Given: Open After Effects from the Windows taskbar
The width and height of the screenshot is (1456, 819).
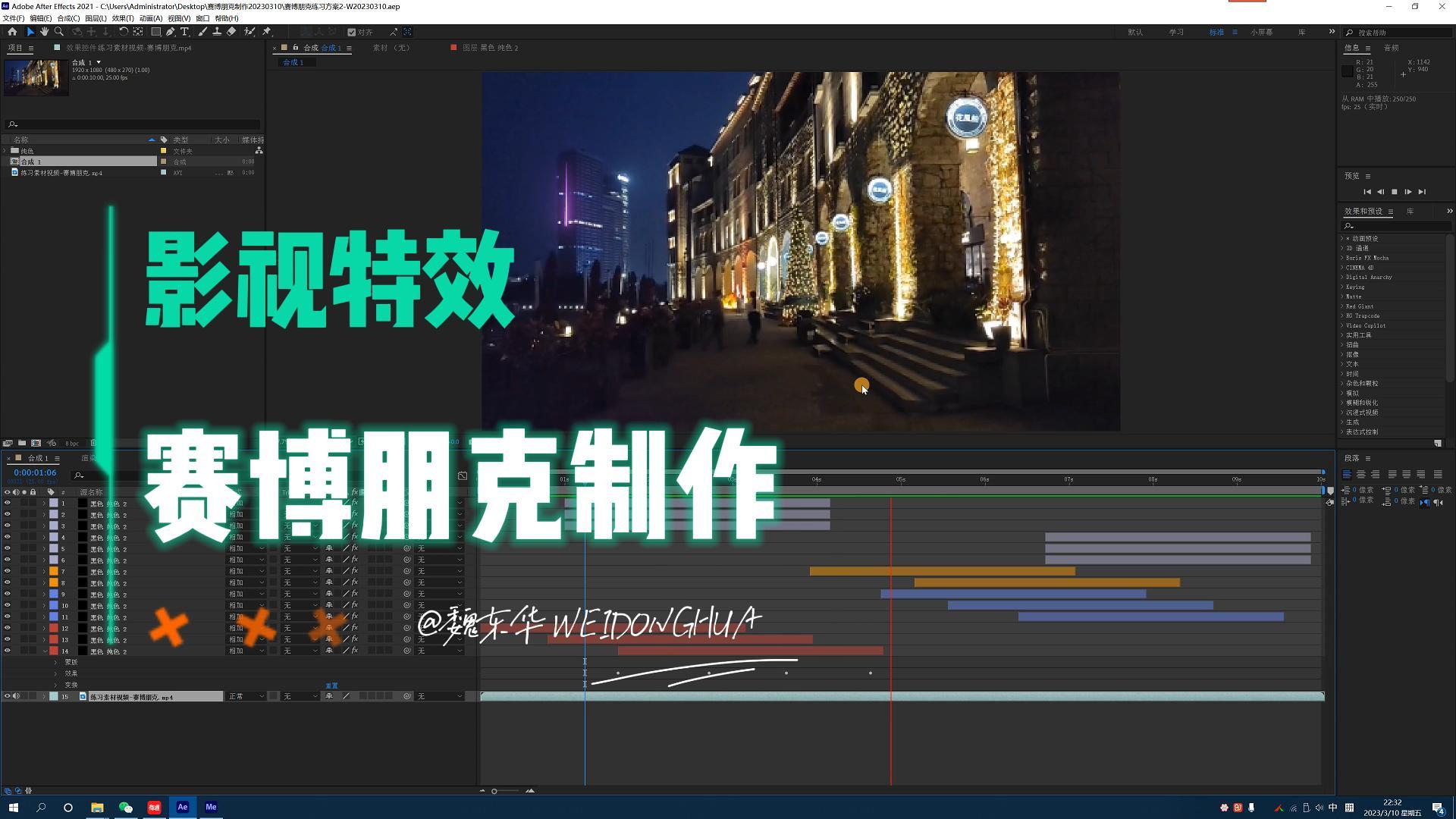Looking at the screenshot, I should click(182, 807).
